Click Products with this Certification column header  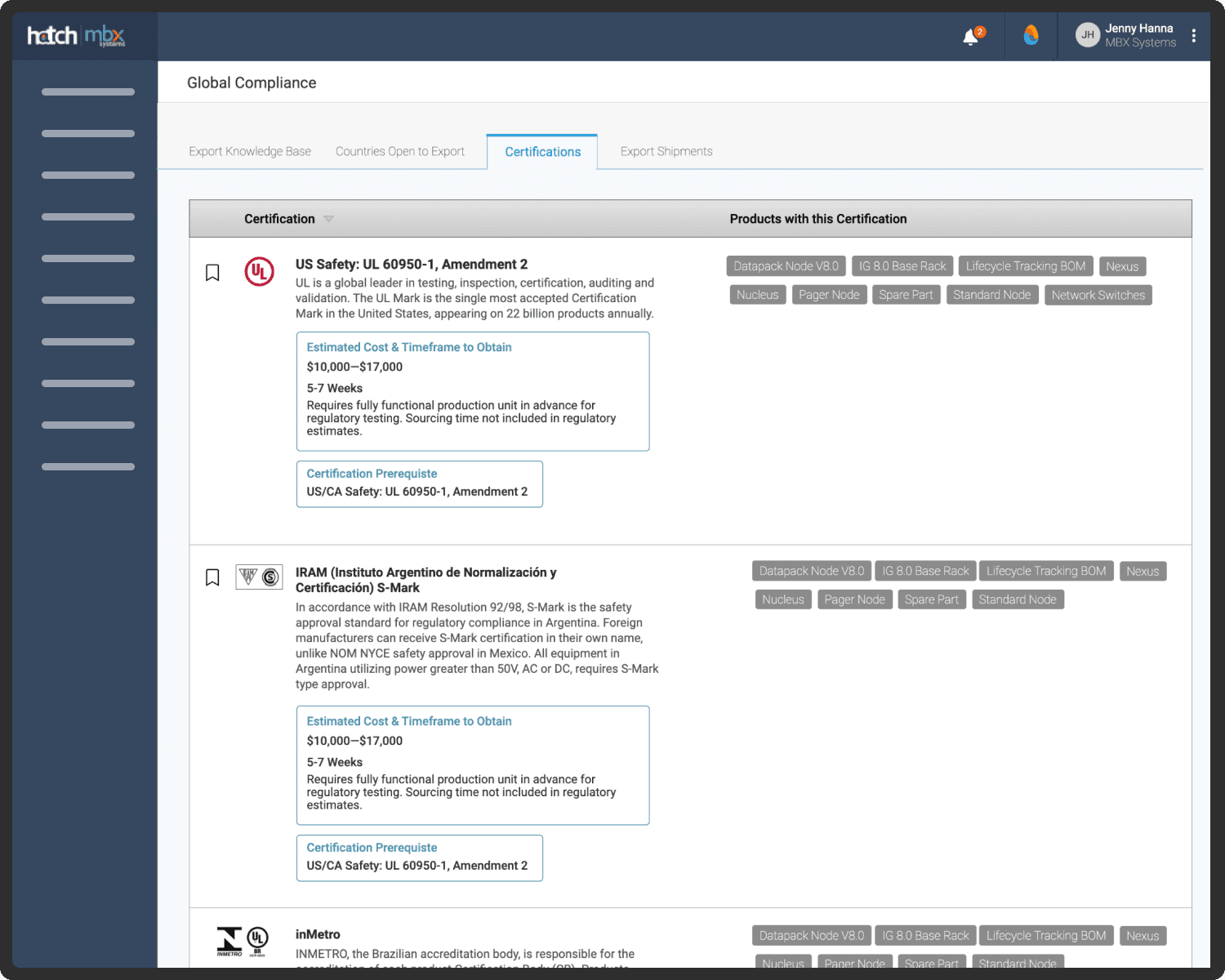pos(818,219)
